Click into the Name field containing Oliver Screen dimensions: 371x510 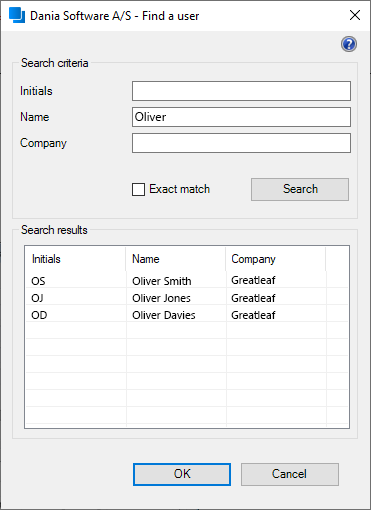241,117
